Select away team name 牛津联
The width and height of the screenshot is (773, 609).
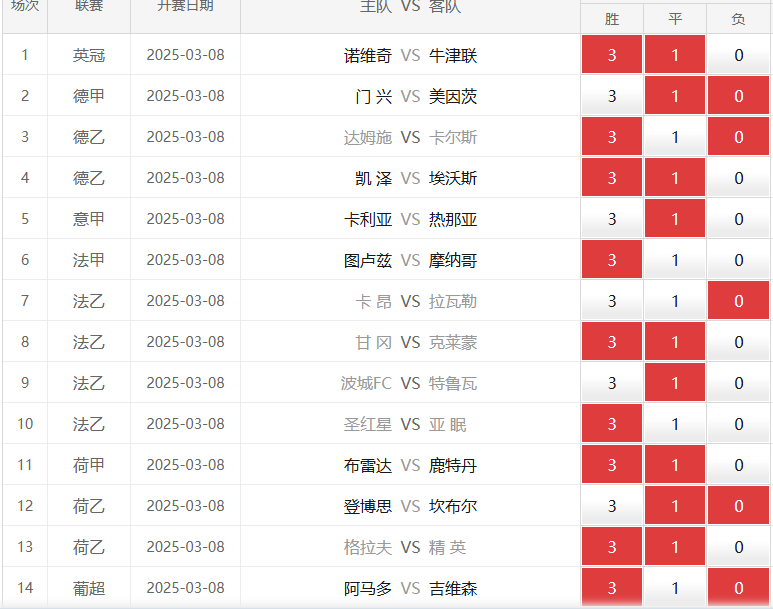pyautogui.click(x=453, y=55)
